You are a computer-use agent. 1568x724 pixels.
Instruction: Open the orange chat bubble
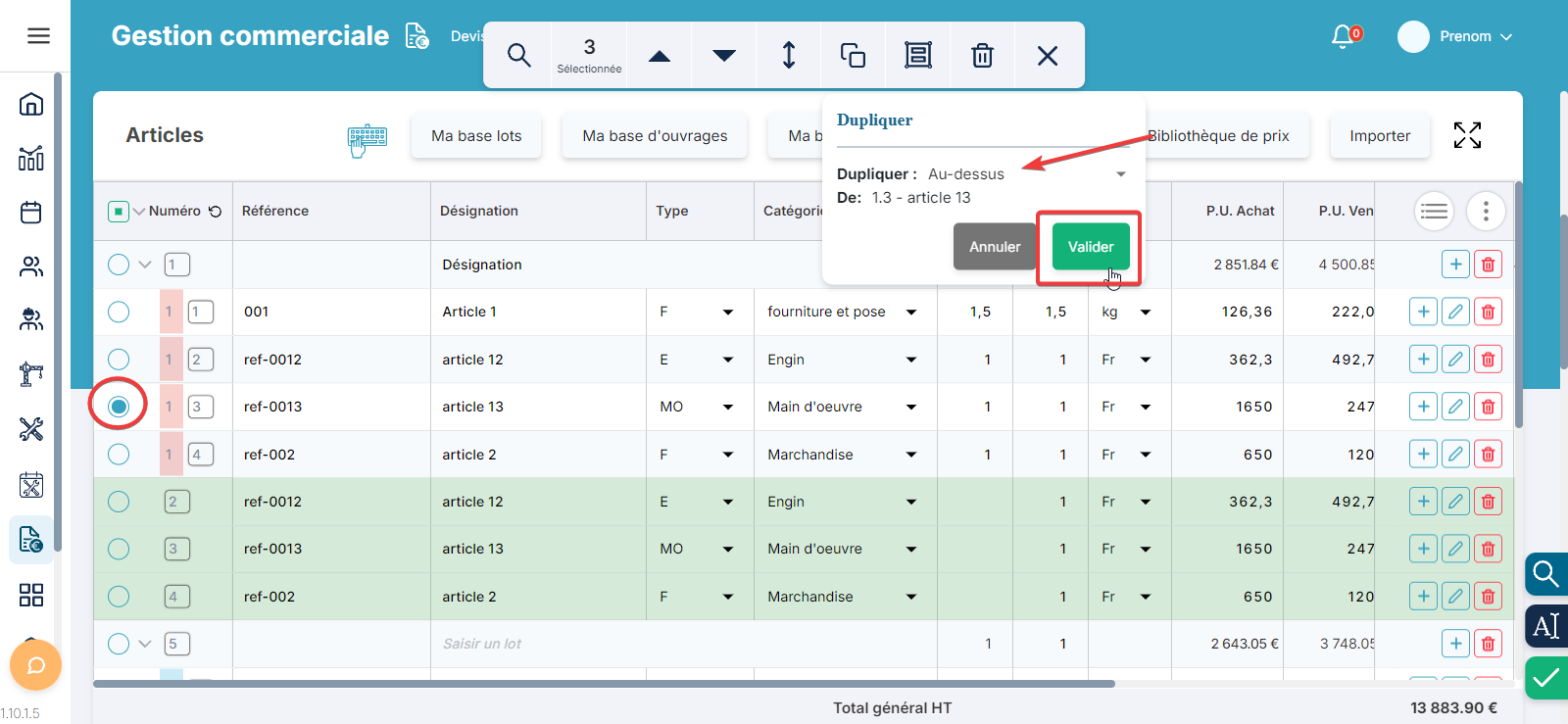pos(35,666)
